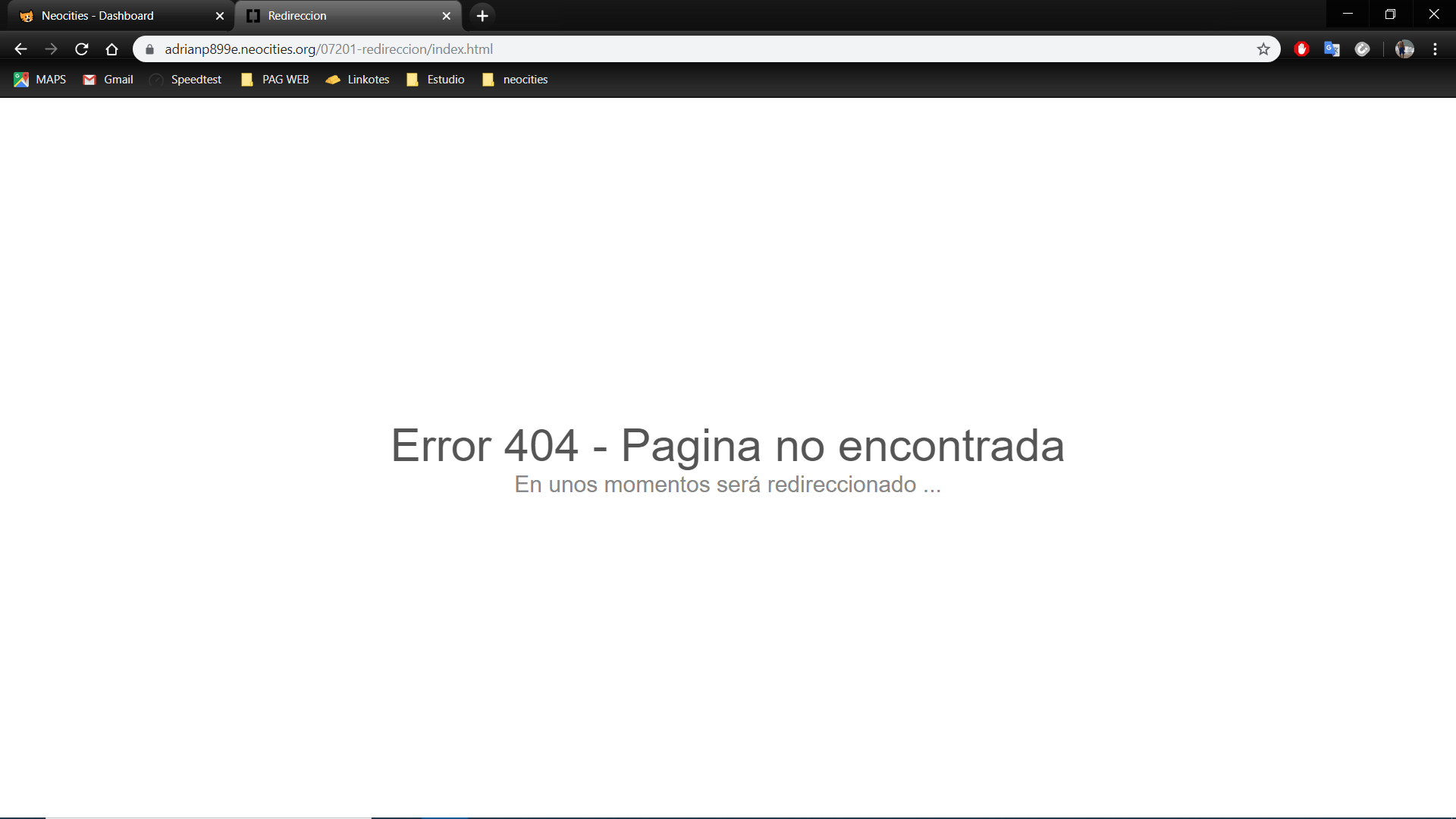This screenshot has height=819, width=1456.
Task: Open the user profile avatar menu
Action: 1404,49
